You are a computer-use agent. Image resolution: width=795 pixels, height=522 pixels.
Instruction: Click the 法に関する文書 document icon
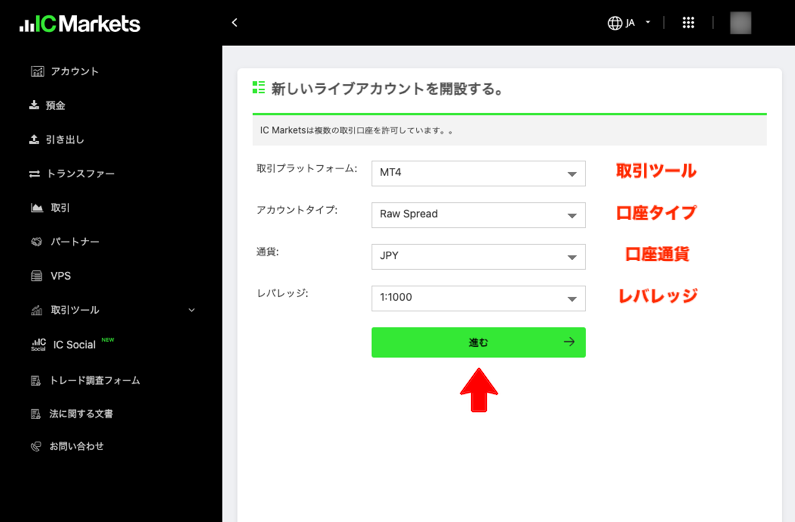coord(36,414)
